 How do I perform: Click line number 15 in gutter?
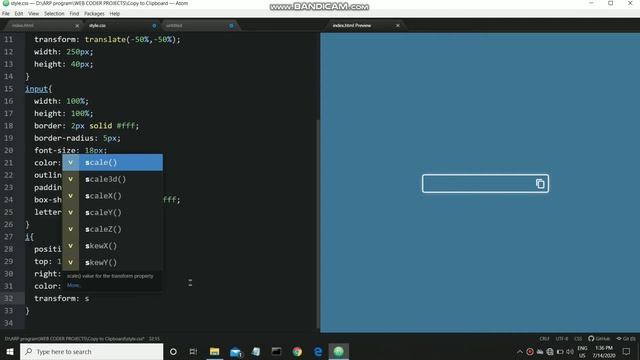tap(9, 89)
